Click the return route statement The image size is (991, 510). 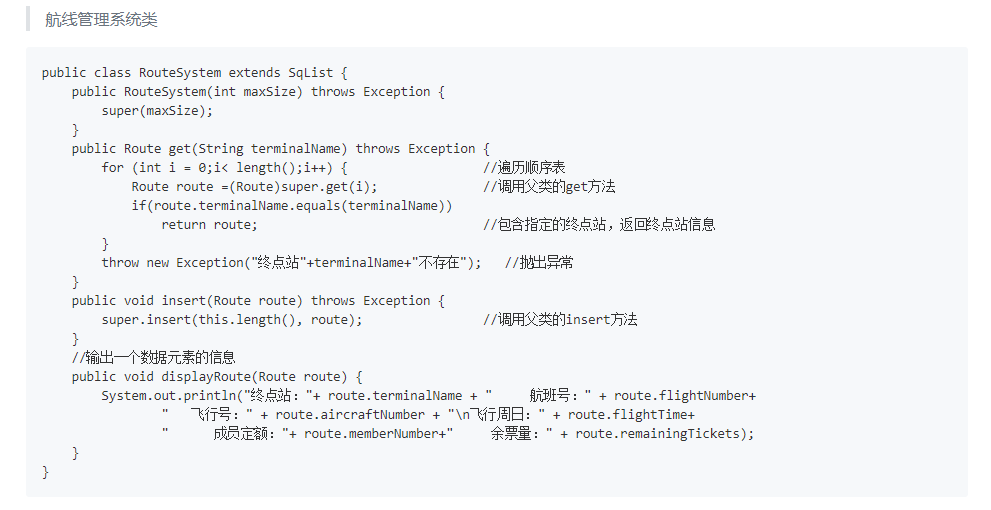point(209,224)
